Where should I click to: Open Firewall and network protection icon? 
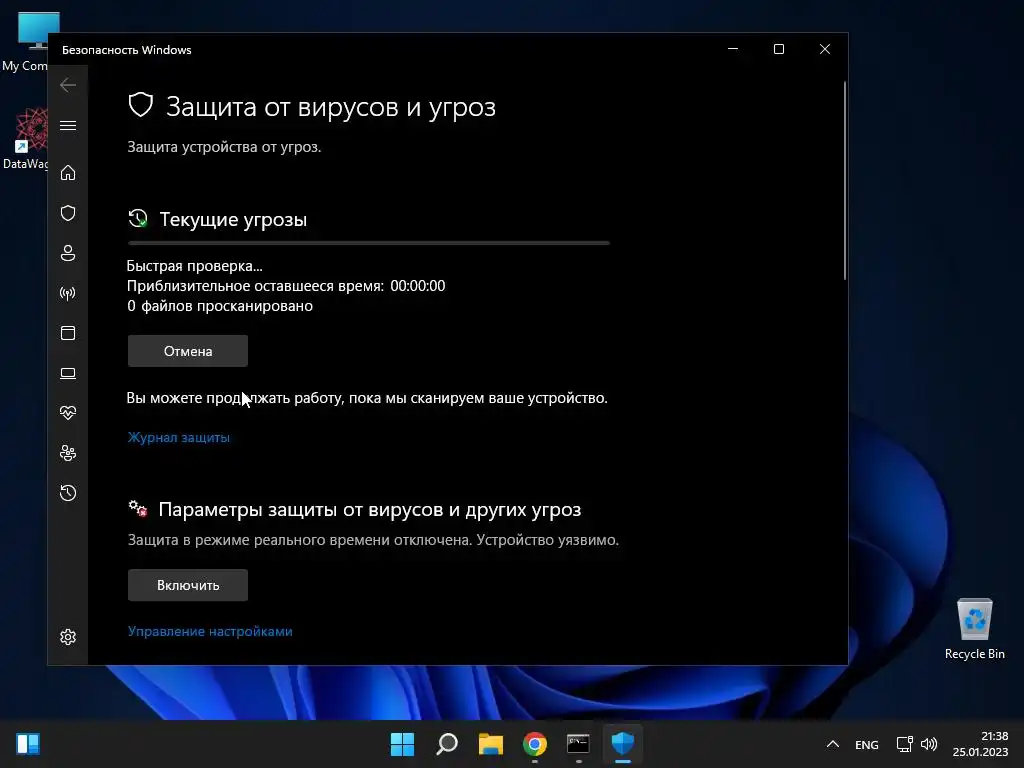pyautogui.click(x=68, y=293)
